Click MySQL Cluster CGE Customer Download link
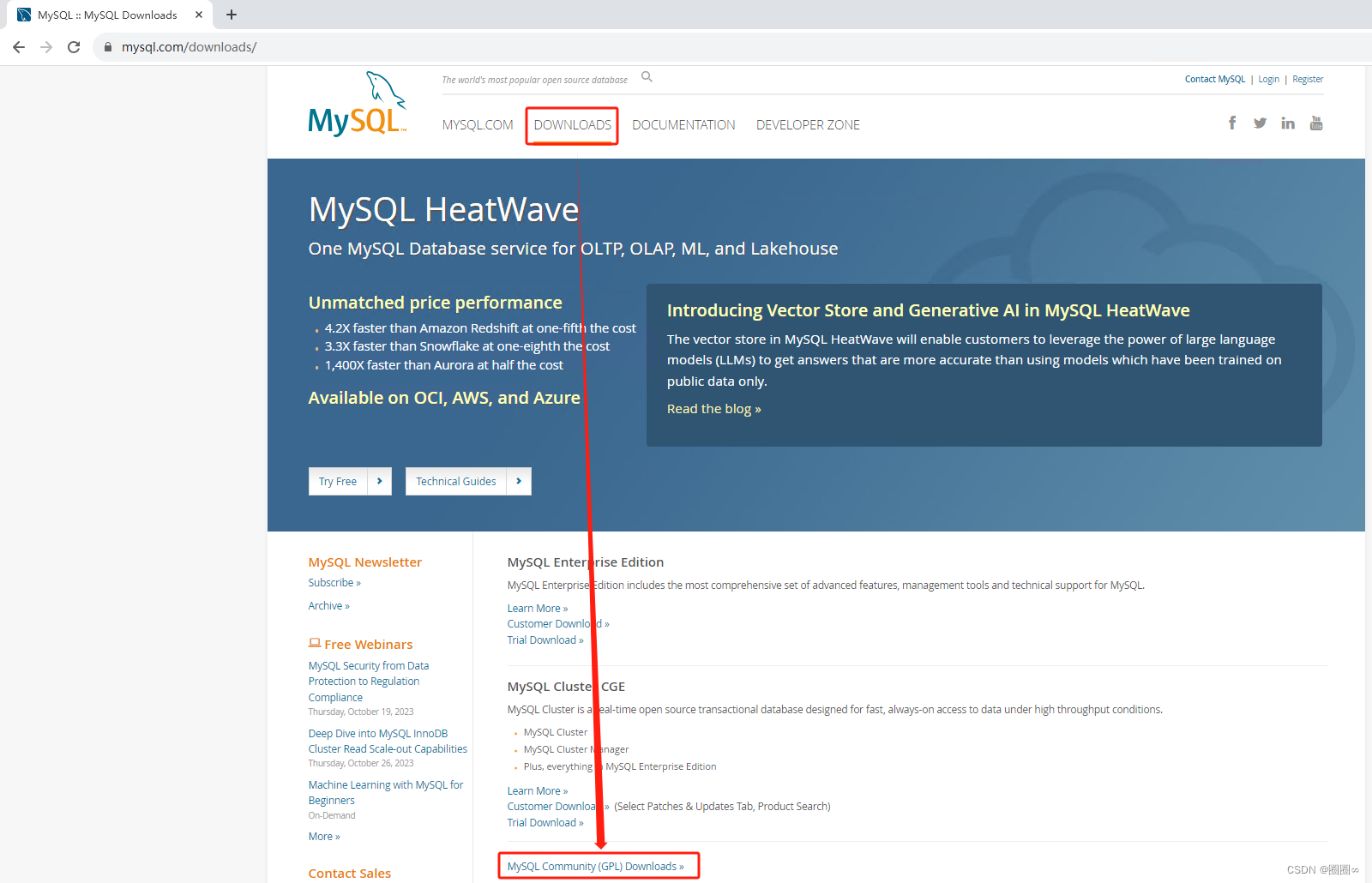 [x=558, y=807]
